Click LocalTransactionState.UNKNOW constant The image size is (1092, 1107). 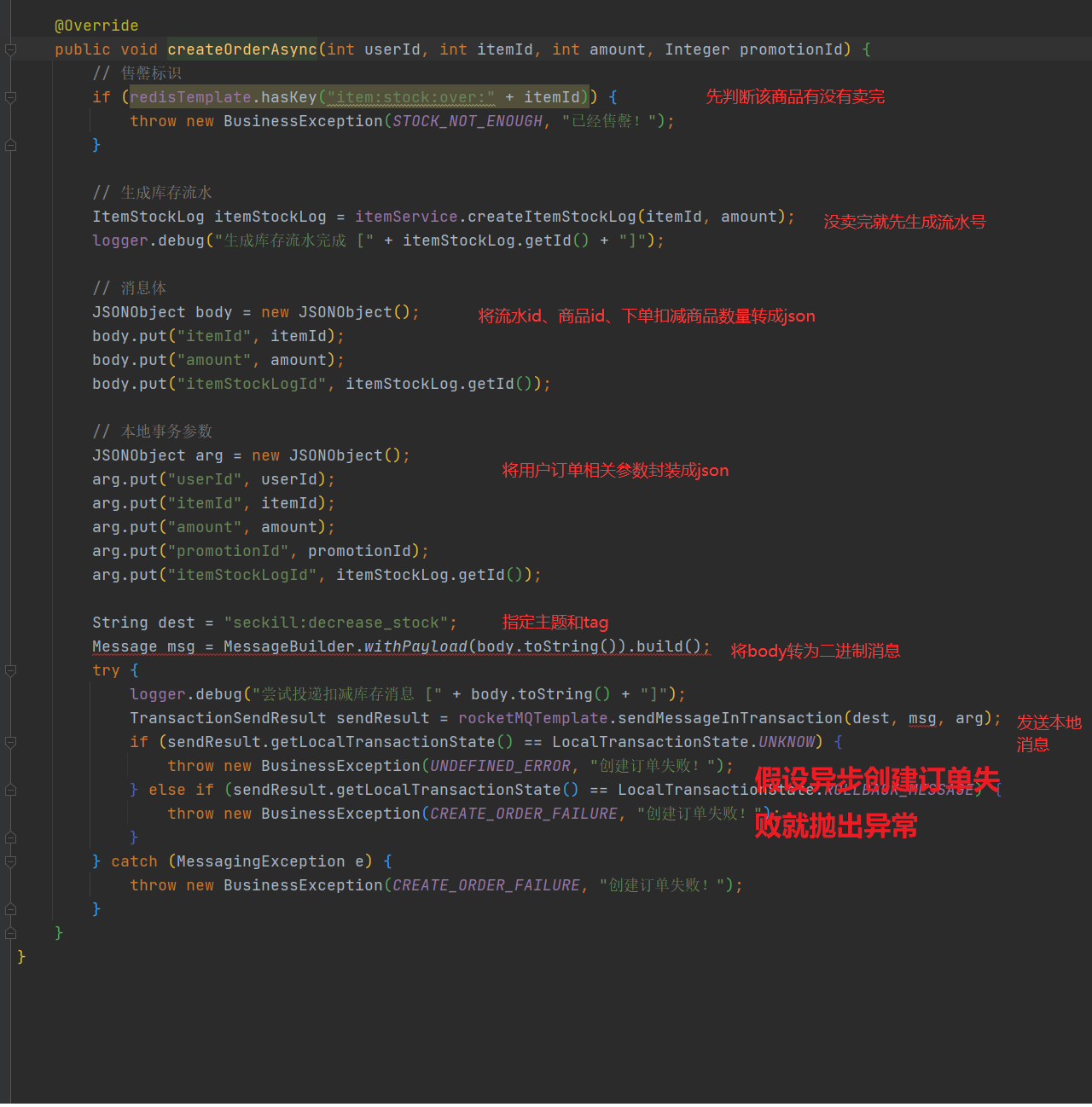click(x=683, y=742)
